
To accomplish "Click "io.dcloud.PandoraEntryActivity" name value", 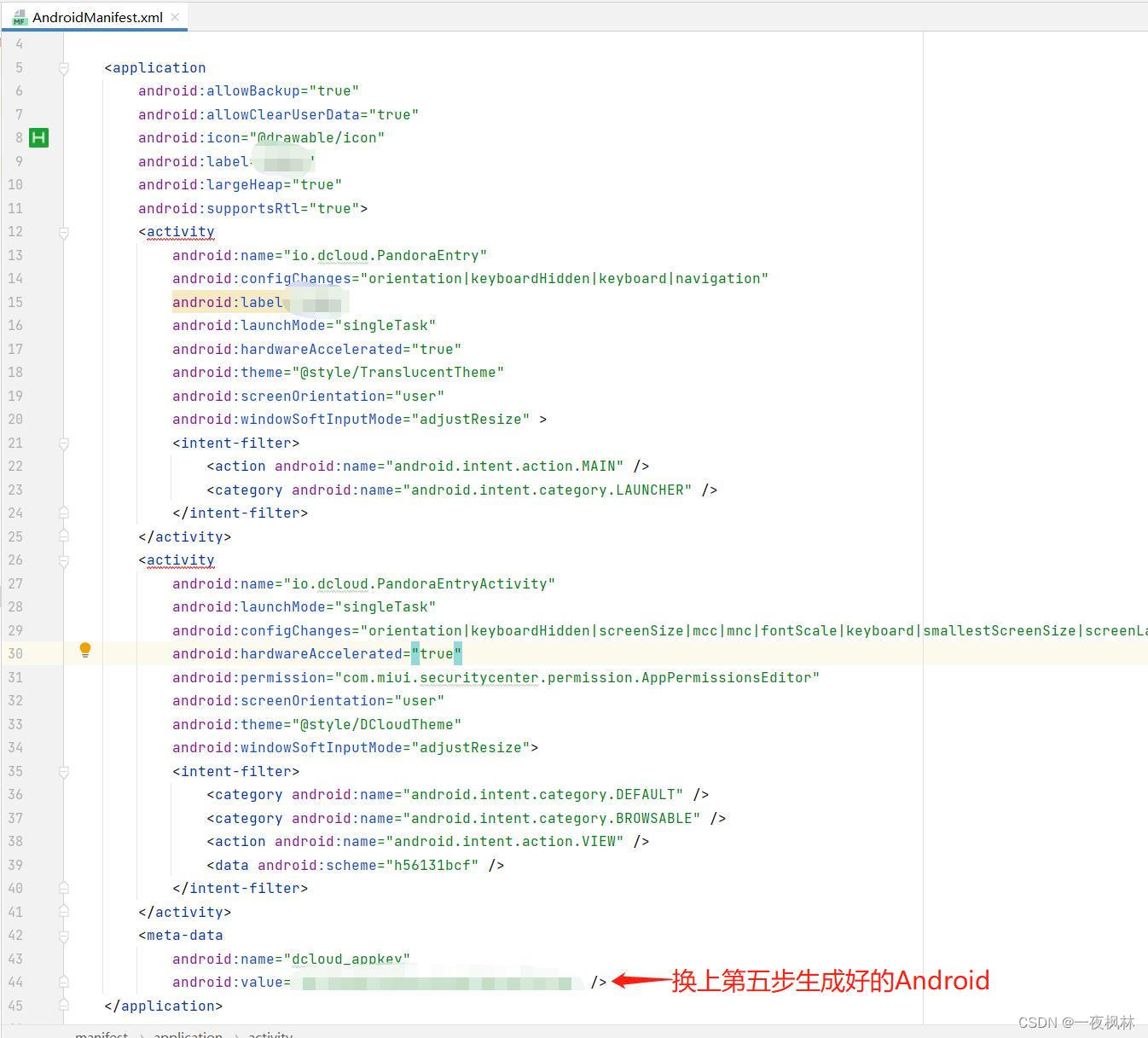I will coord(420,583).
